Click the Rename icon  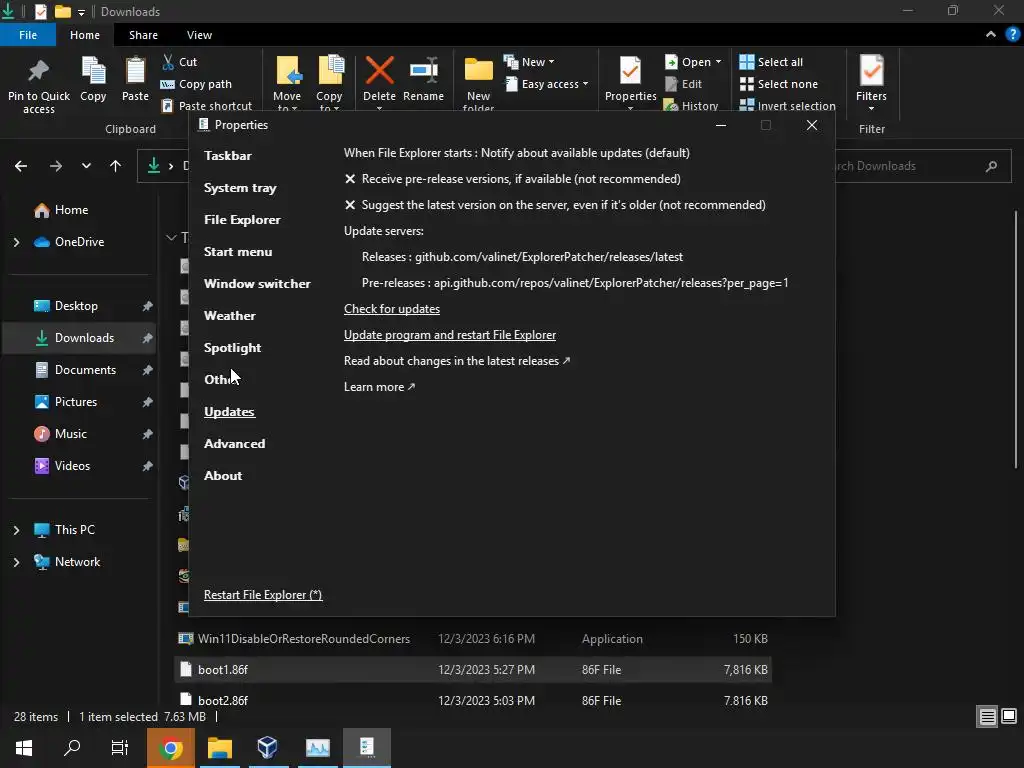pos(424,71)
